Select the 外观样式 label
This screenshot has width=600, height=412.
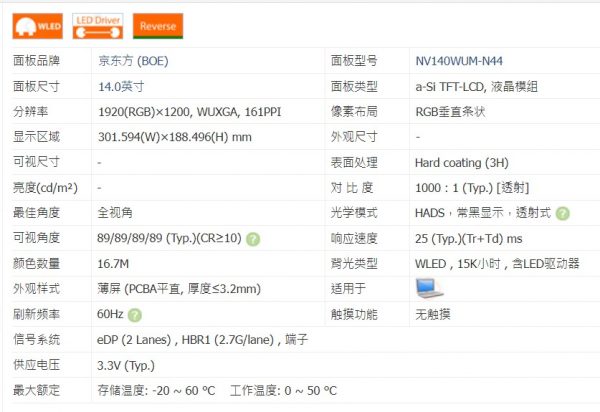(x=36, y=288)
